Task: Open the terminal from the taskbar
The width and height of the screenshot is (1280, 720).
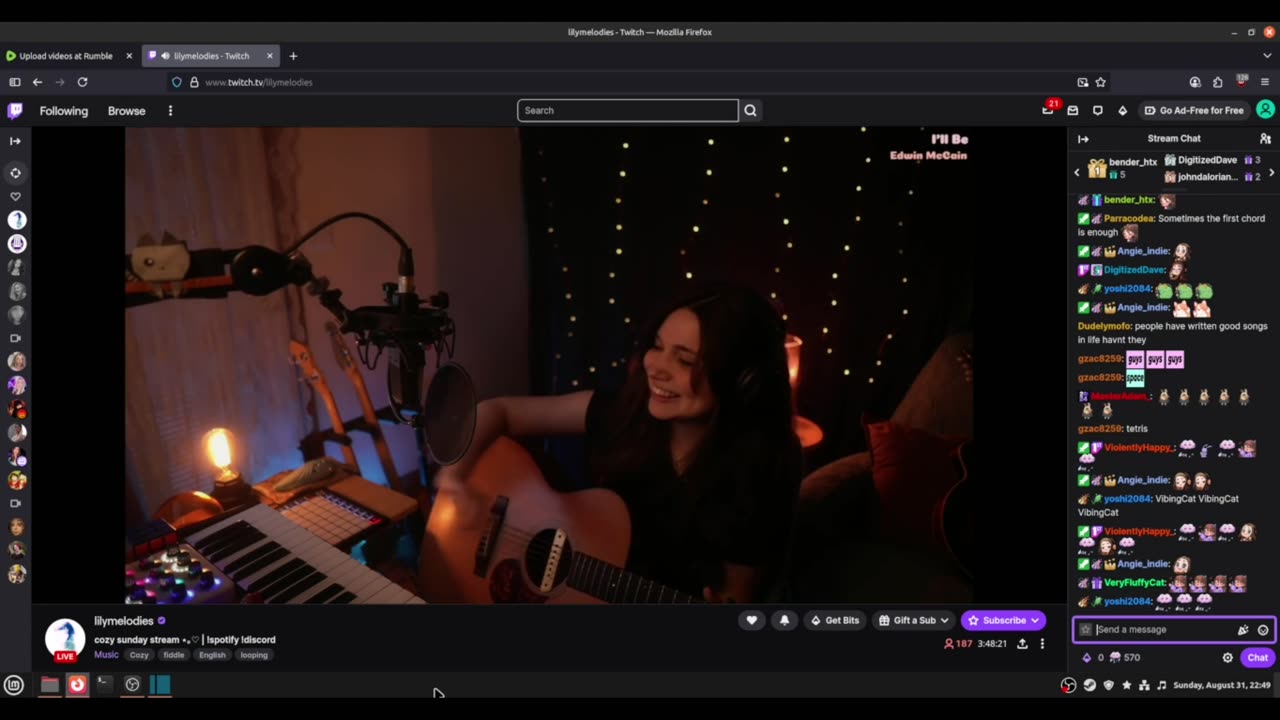Action: coord(105,685)
